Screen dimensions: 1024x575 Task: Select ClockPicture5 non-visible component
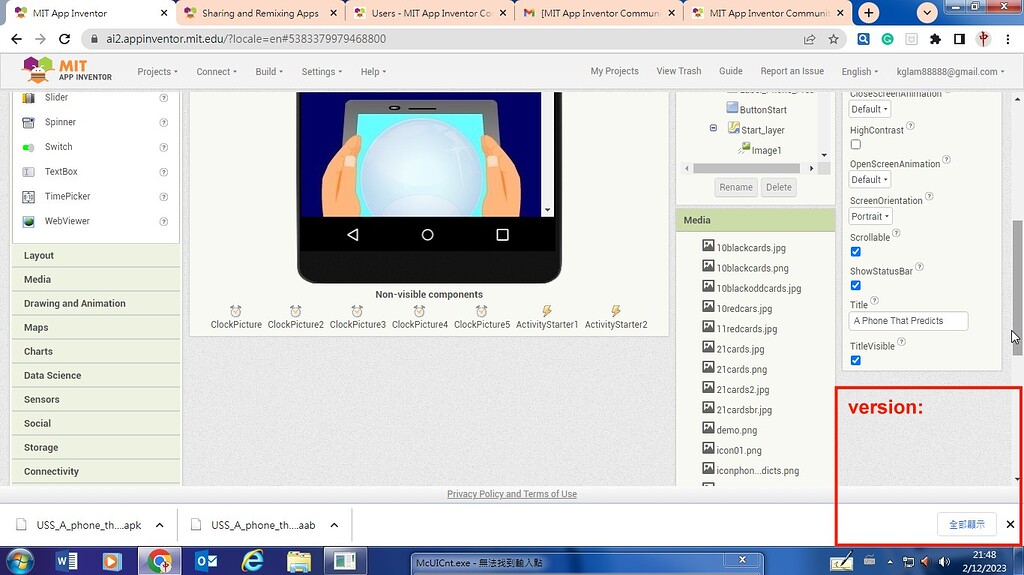(x=481, y=318)
